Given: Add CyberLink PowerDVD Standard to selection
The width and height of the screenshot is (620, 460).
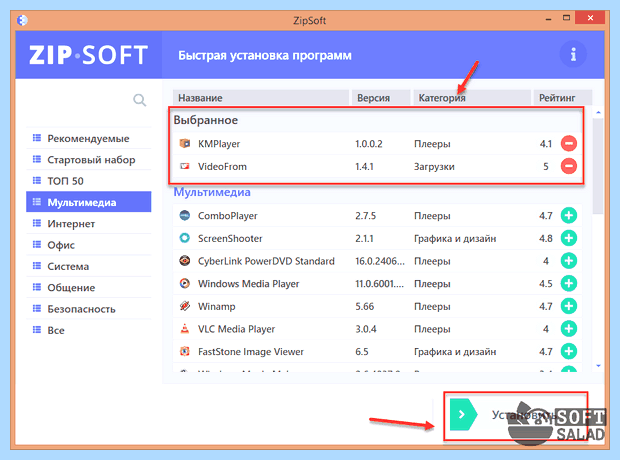Looking at the screenshot, I should pyautogui.click(x=569, y=261).
